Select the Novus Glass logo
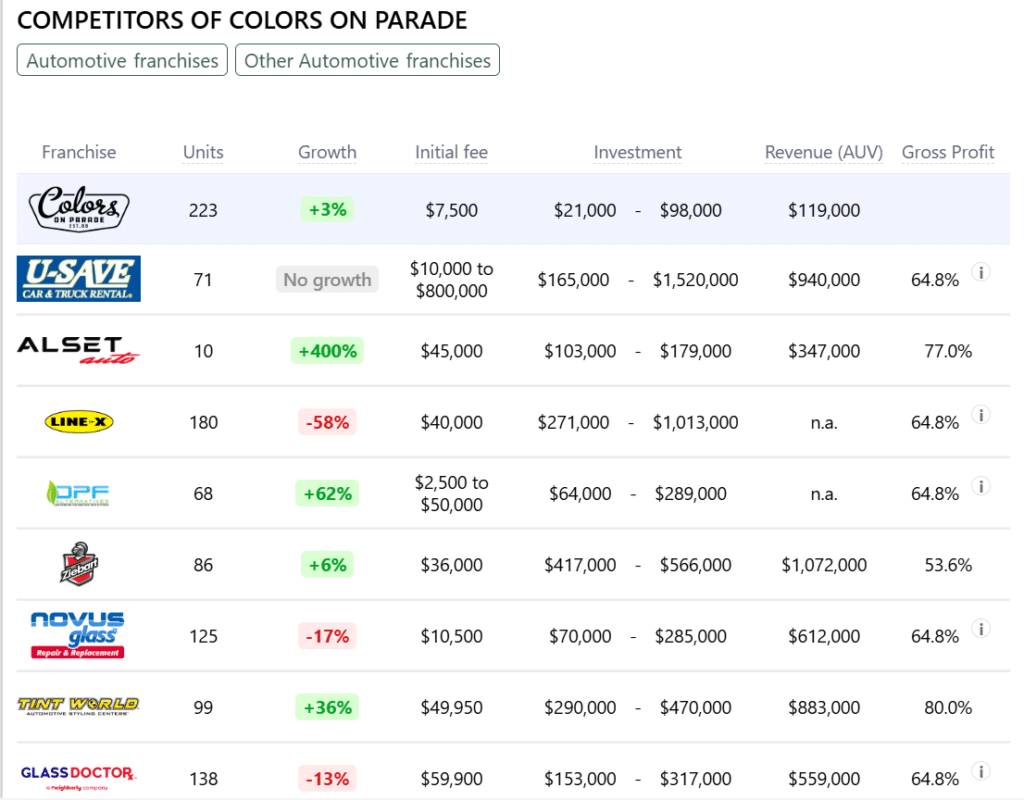Viewport: 1024px width, 800px height. tap(78, 635)
